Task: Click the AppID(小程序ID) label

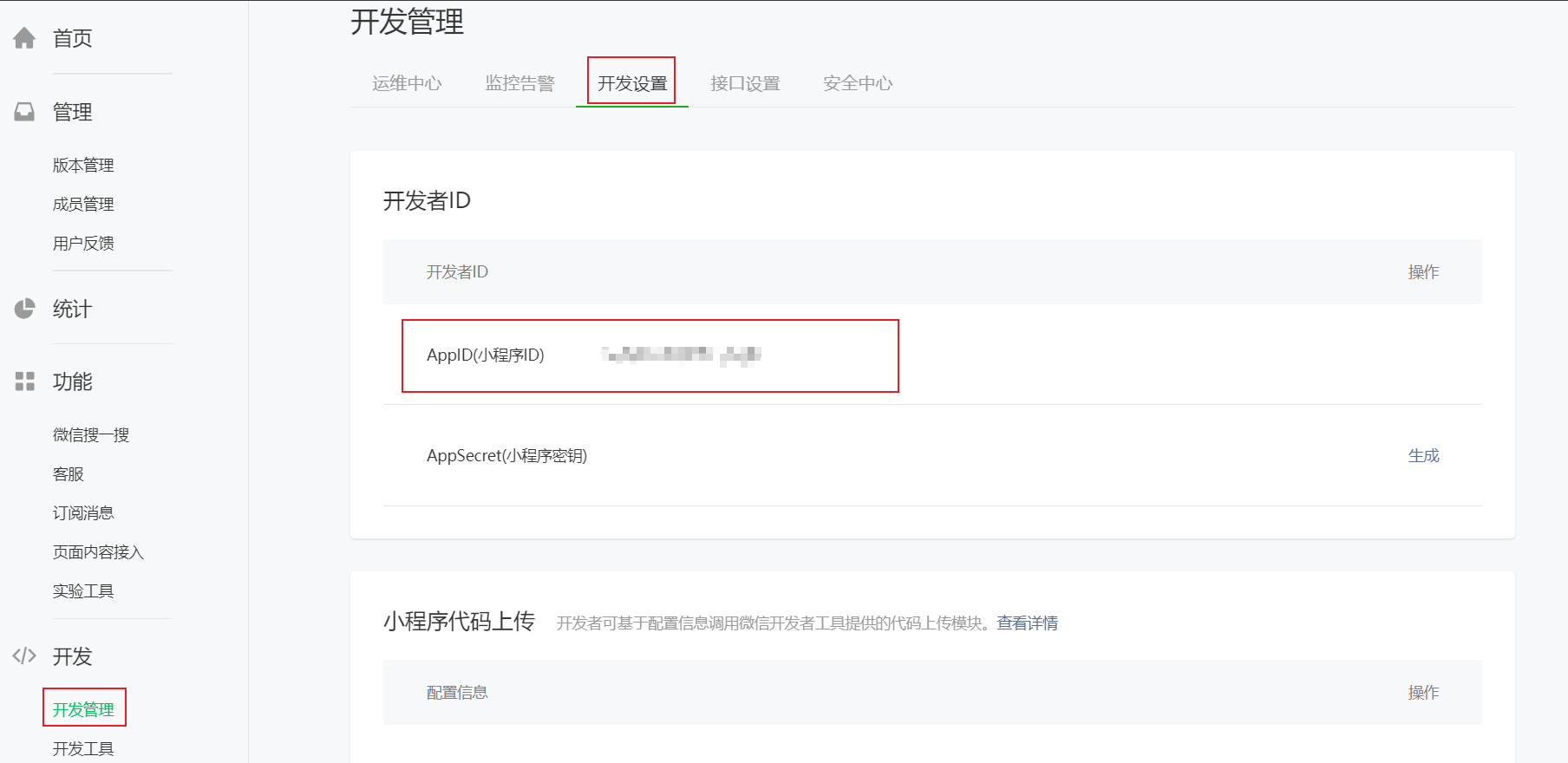Action: [x=486, y=355]
